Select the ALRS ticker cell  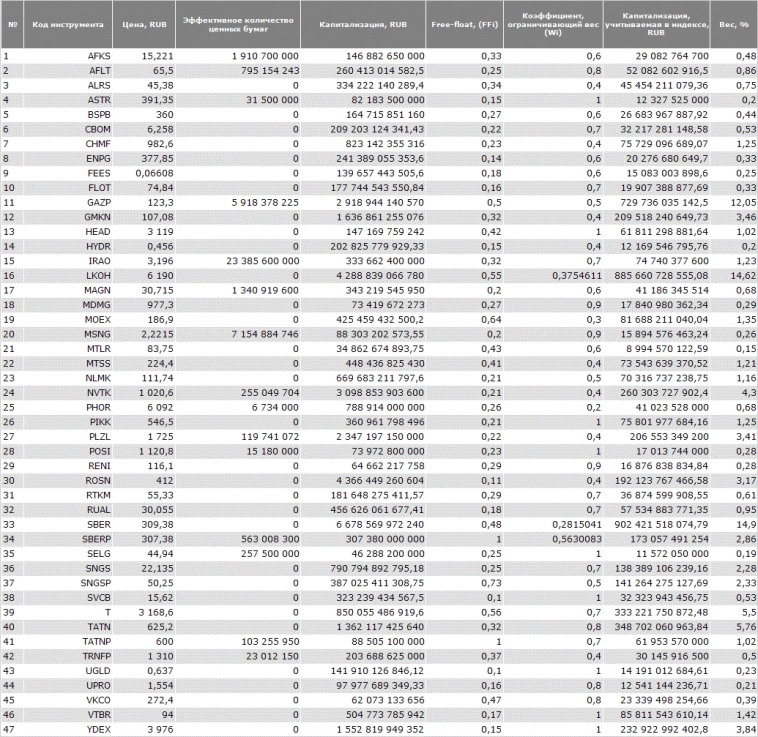point(68,85)
